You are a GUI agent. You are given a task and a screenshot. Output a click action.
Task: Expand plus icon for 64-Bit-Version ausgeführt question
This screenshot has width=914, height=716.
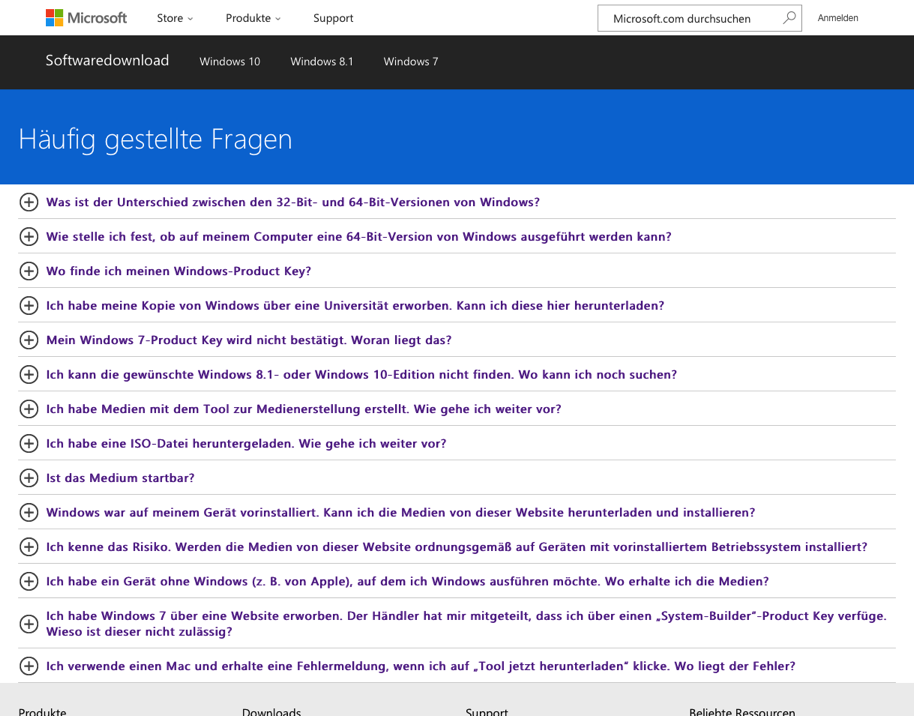[x=29, y=237]
